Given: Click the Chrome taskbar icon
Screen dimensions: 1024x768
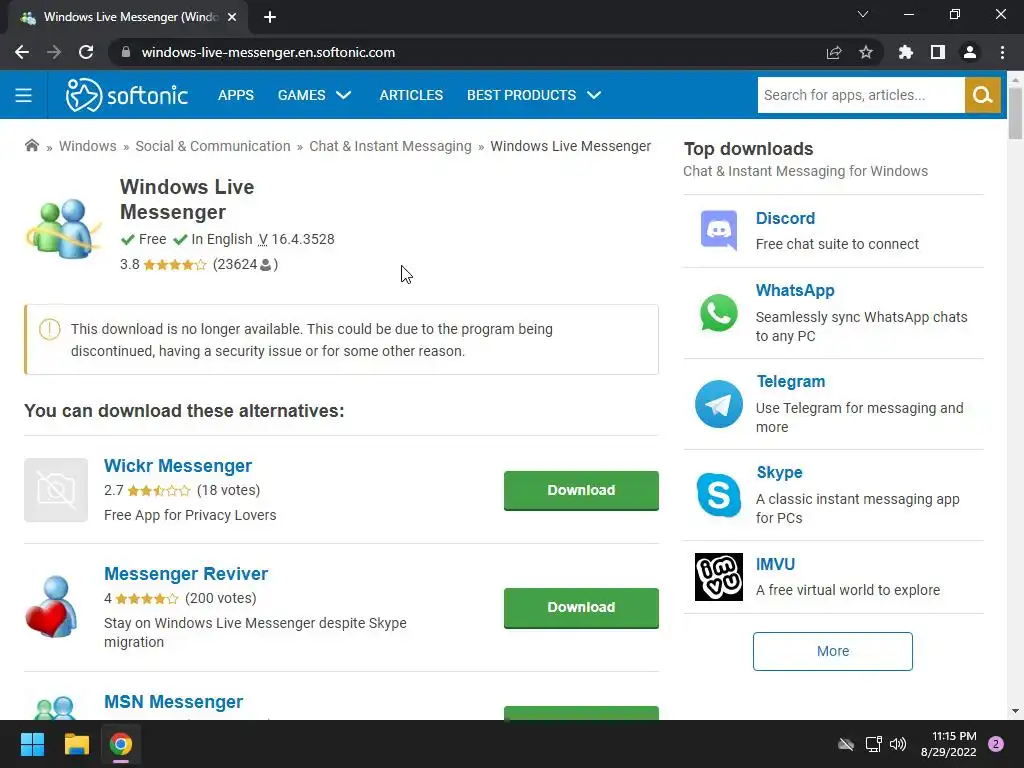Looking at the screenshot, I should point(121,744).
